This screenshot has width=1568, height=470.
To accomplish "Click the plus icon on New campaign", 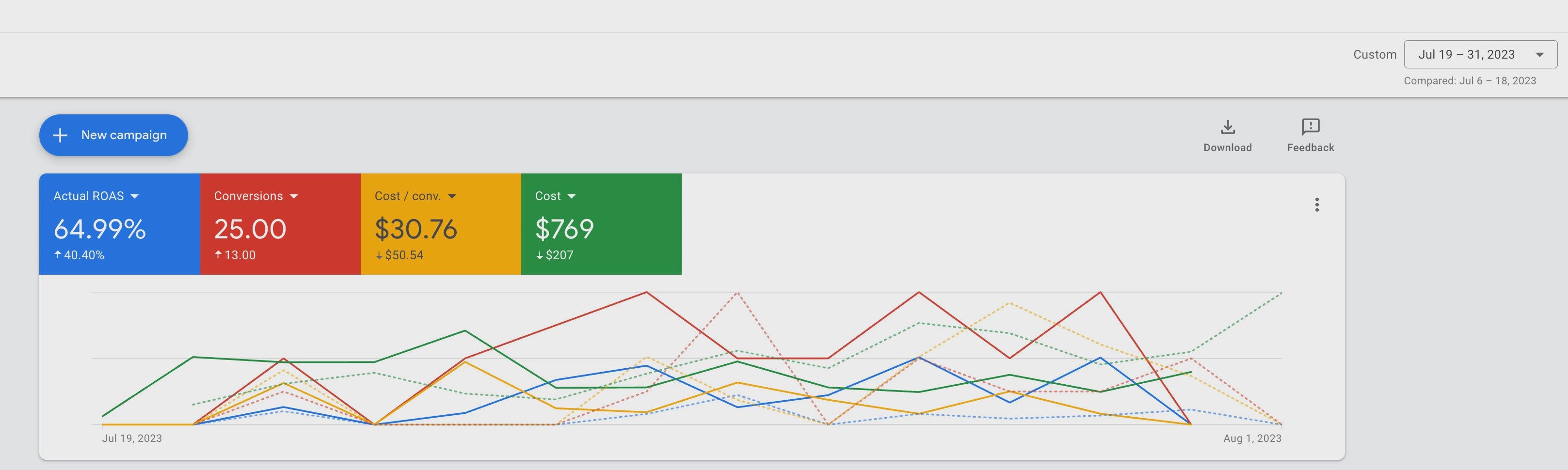I will pyautogui.click(x=60, y=135).
